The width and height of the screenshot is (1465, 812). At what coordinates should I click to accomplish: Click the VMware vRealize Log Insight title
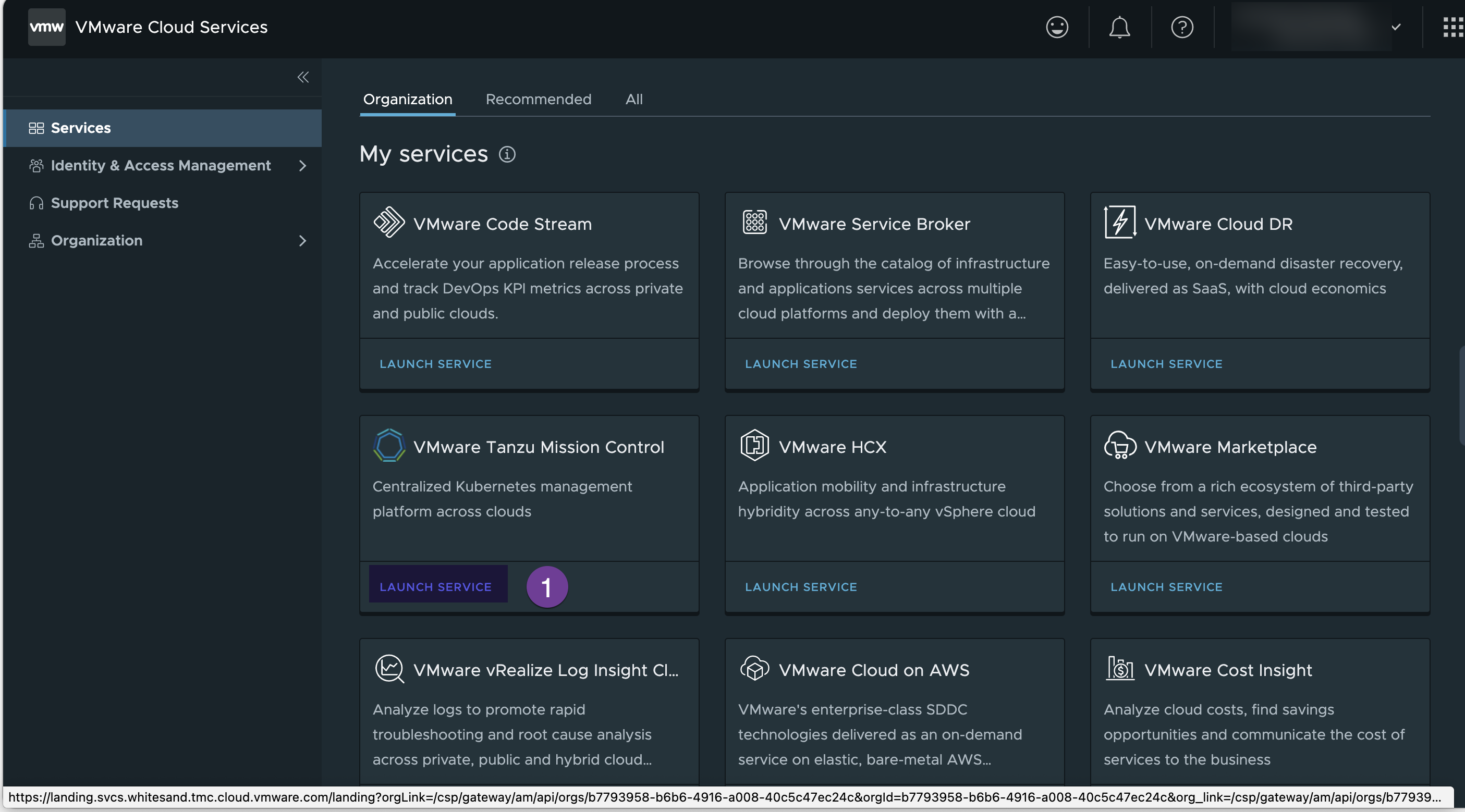click(546, 670)
